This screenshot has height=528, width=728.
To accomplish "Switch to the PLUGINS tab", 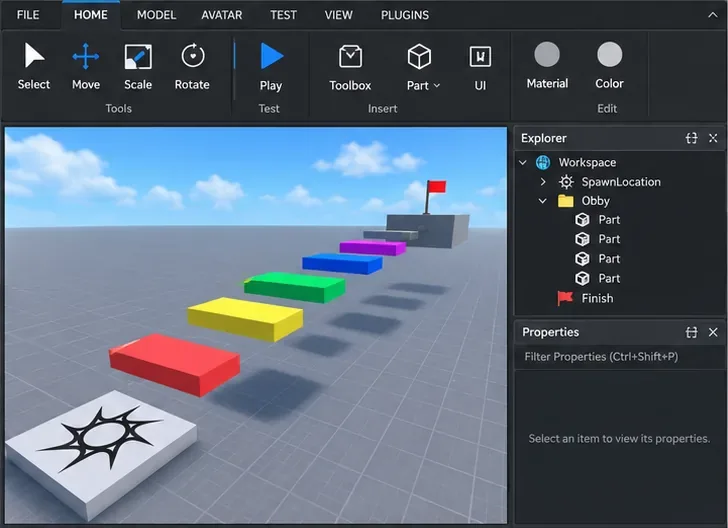I will click(x=405, y=15).
